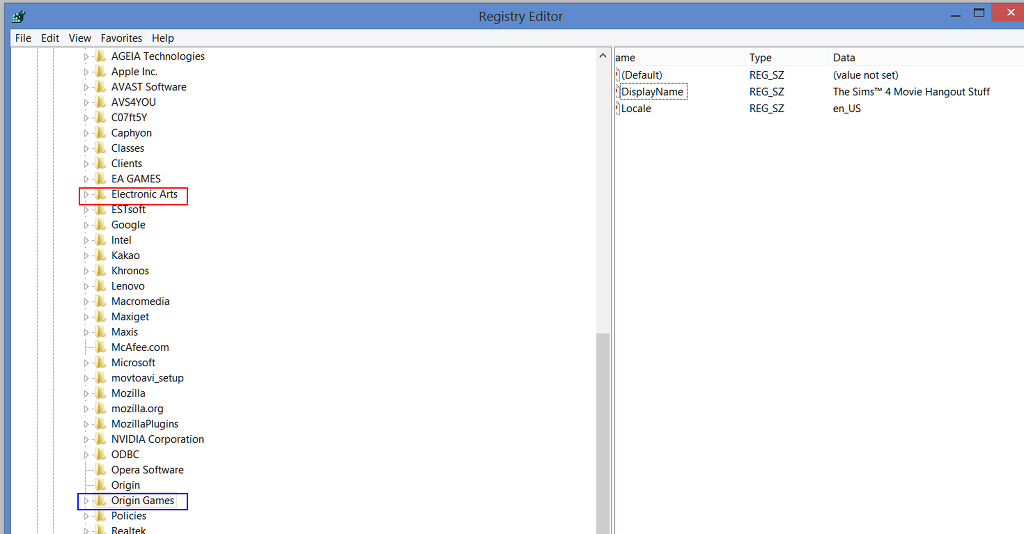Expand the AVAST Software key
This screenshot has width=1024, height=534.
86,87
